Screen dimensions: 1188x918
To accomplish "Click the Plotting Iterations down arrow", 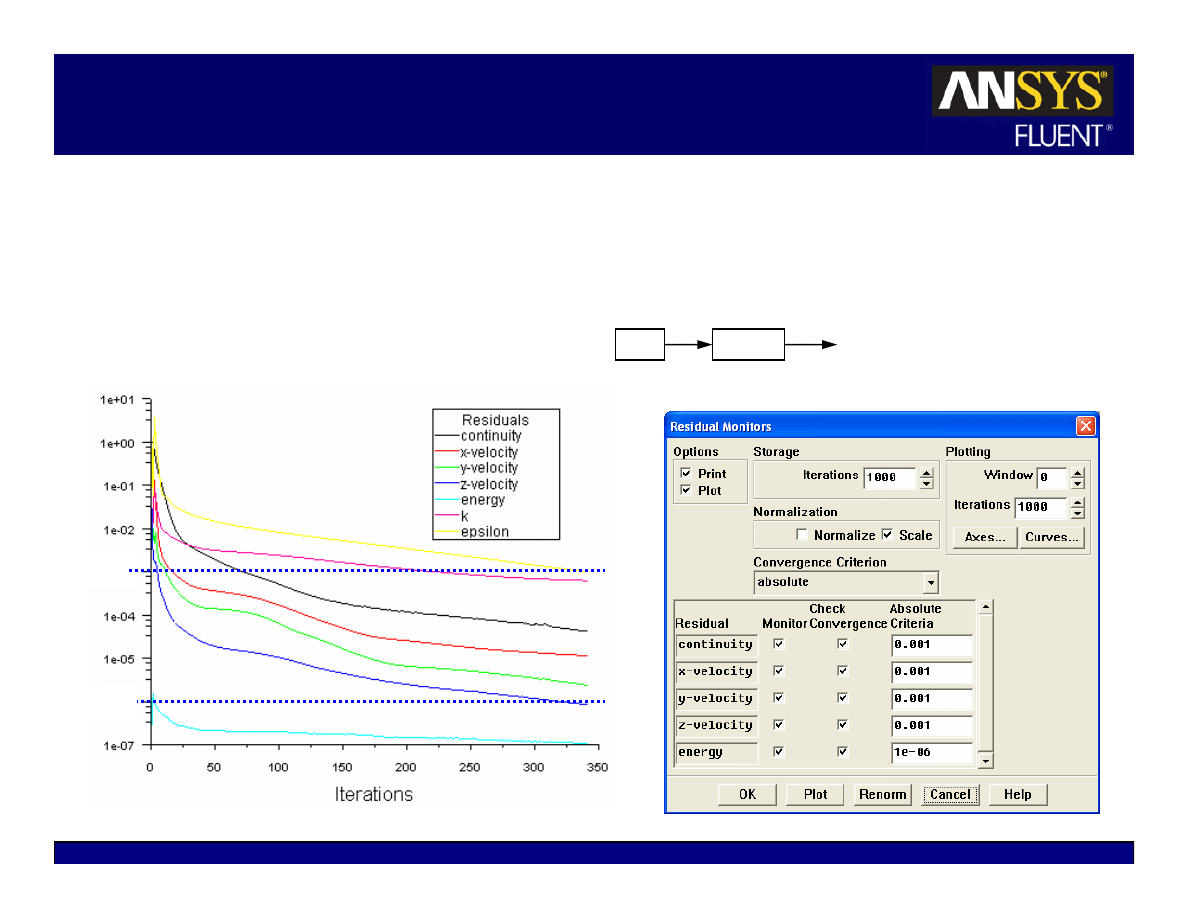I will pos(1077,513).
